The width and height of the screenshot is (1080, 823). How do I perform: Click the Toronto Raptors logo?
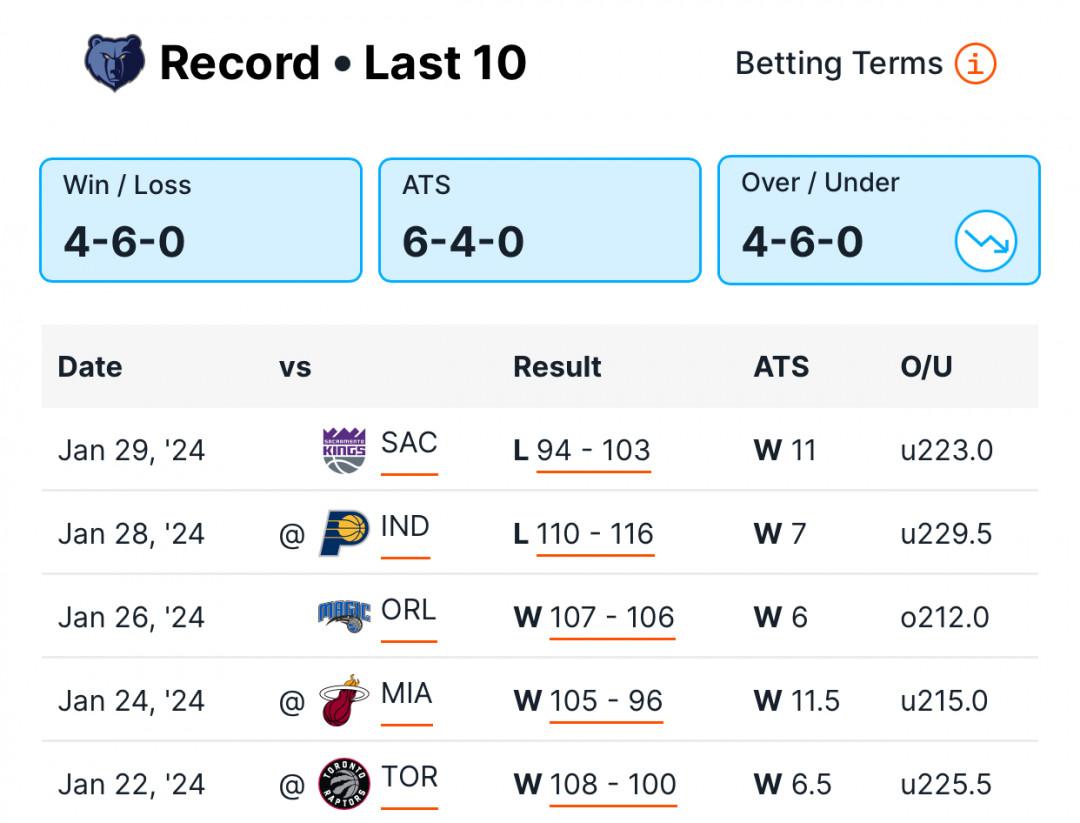tap(344, 784)
